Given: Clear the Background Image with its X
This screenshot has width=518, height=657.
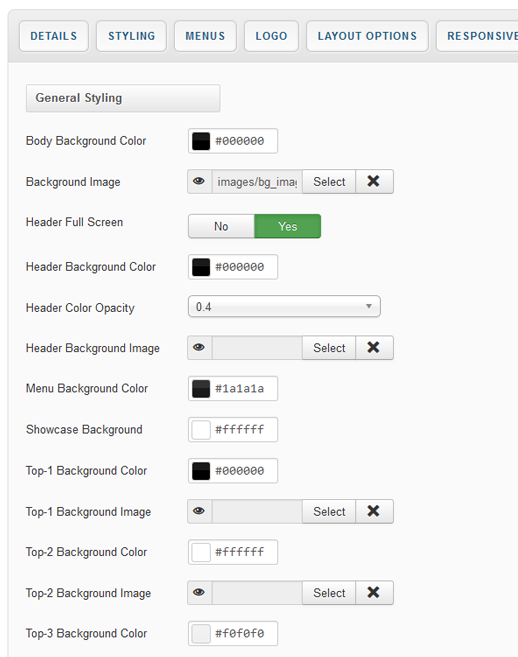Looking at the screenshot, I should [374, 181].
